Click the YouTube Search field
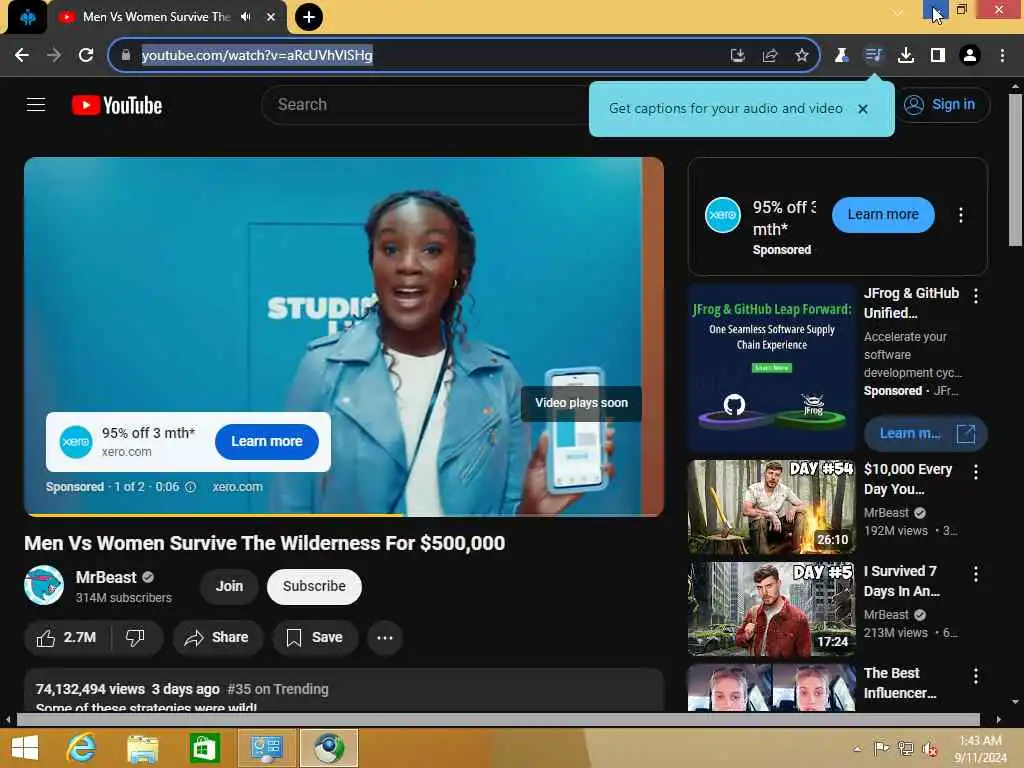Image resolution: width=1024 pixels, height=768 pixels. 424,104
